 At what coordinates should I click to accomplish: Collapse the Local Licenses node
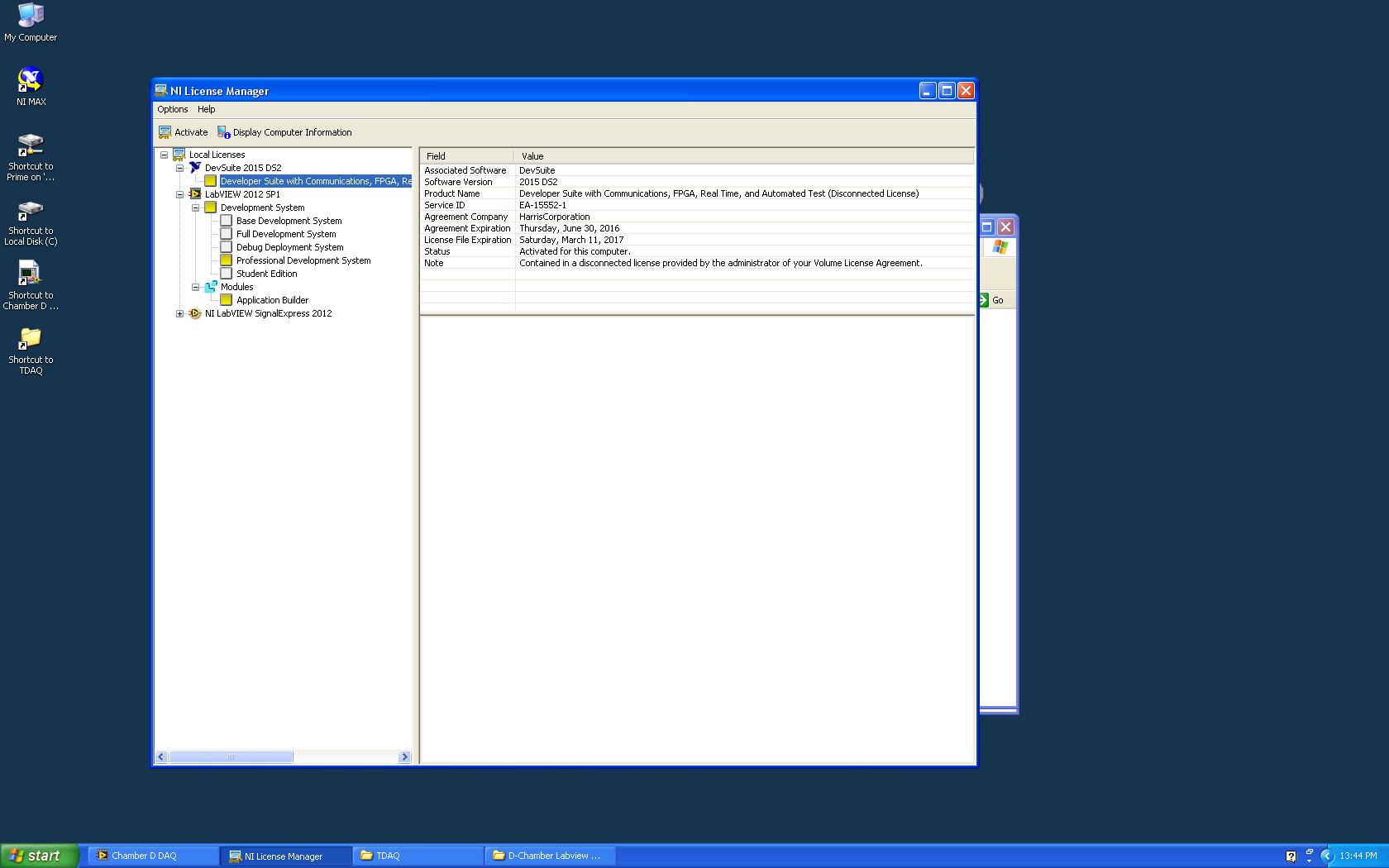[x=164, y=155]
